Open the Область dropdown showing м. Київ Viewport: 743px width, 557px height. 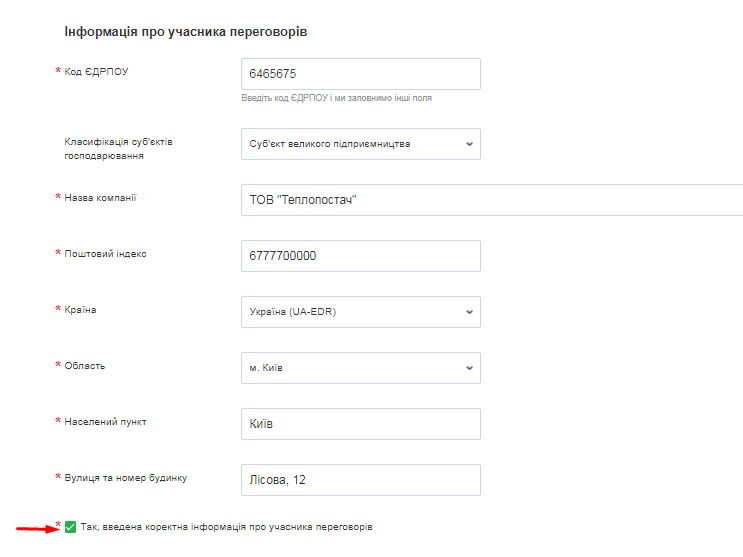click(x=360, y=368)
